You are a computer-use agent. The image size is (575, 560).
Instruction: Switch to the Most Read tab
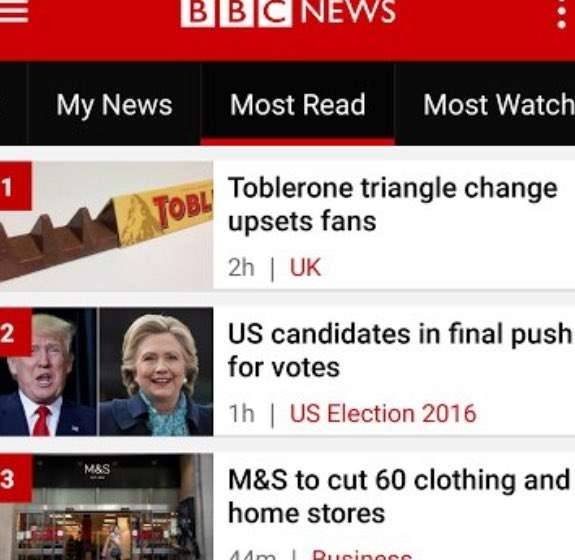[297, 105]
